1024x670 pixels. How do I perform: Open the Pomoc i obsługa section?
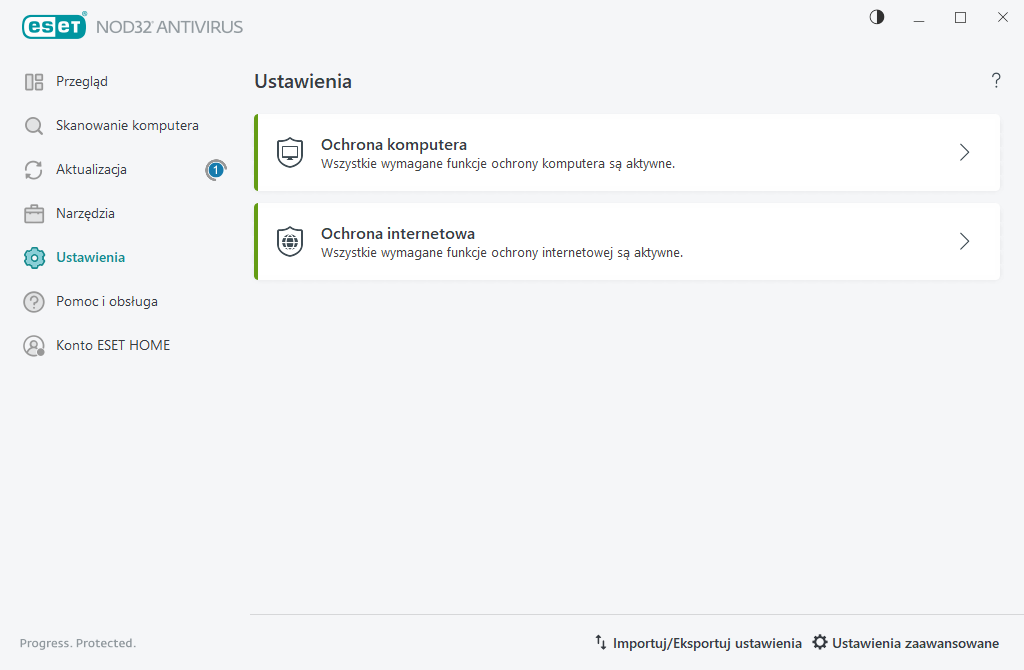[106, 302]
